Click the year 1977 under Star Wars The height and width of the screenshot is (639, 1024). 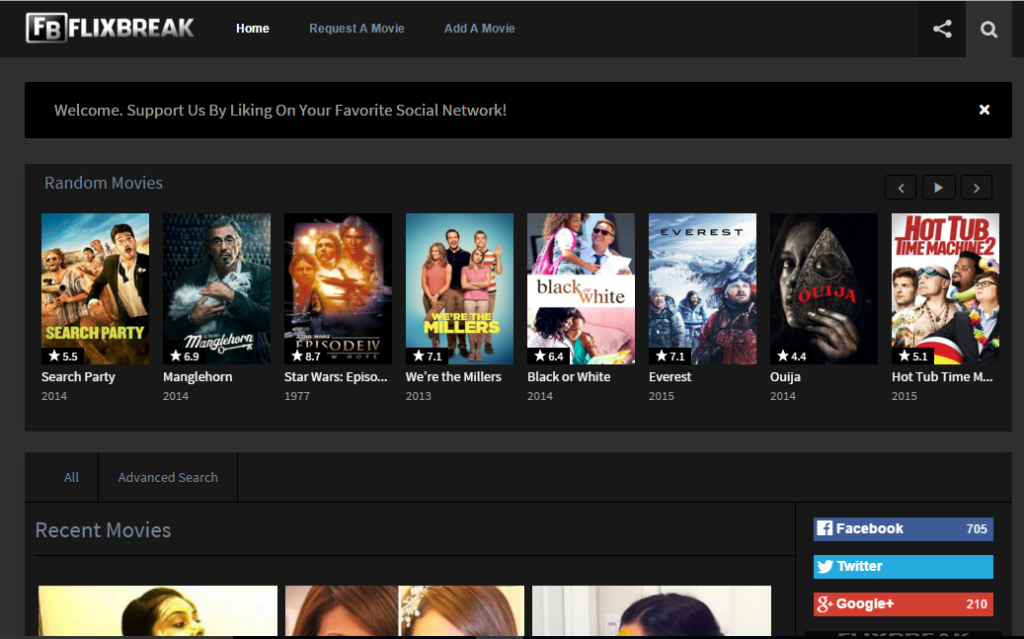(x=297, y=396)
